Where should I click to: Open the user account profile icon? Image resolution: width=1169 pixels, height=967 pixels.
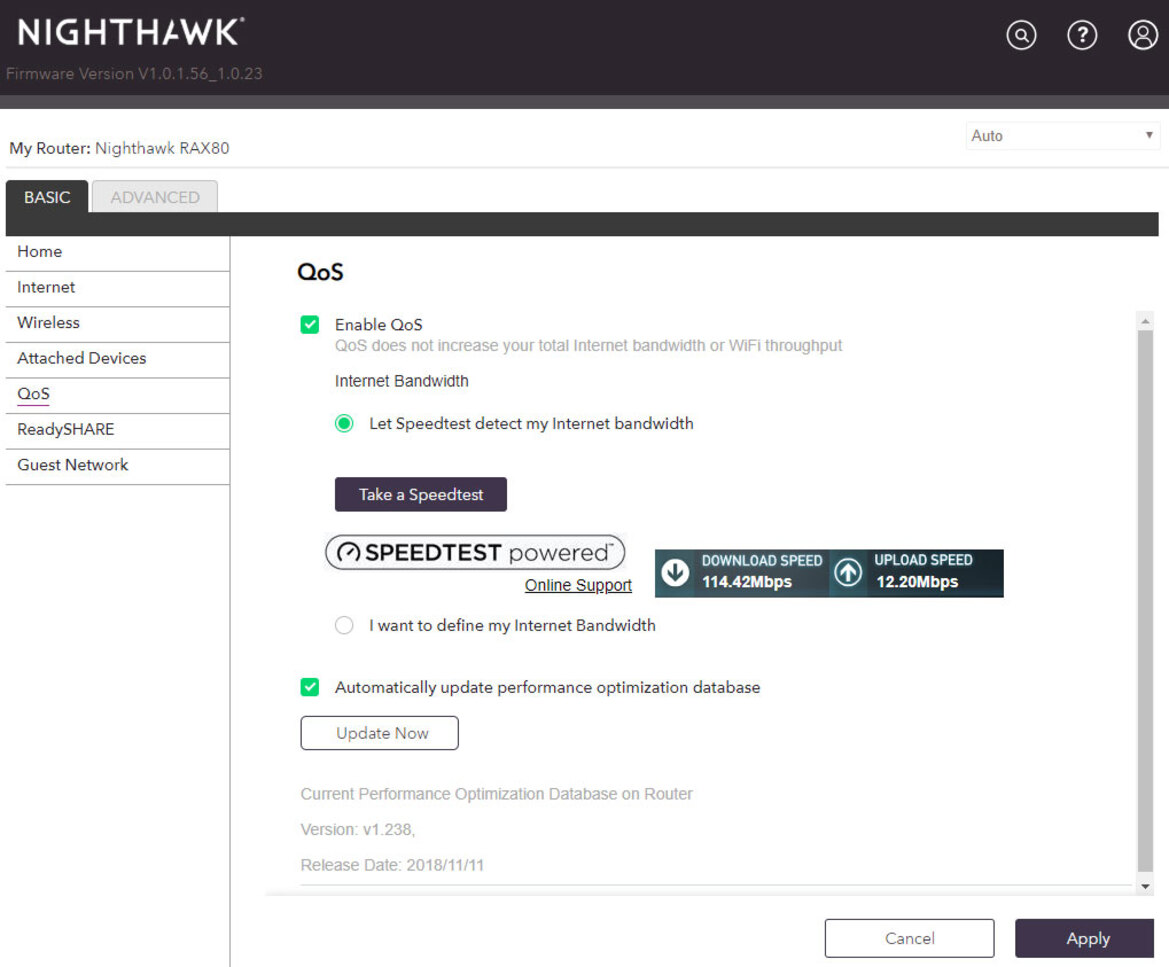[1142, 35]
